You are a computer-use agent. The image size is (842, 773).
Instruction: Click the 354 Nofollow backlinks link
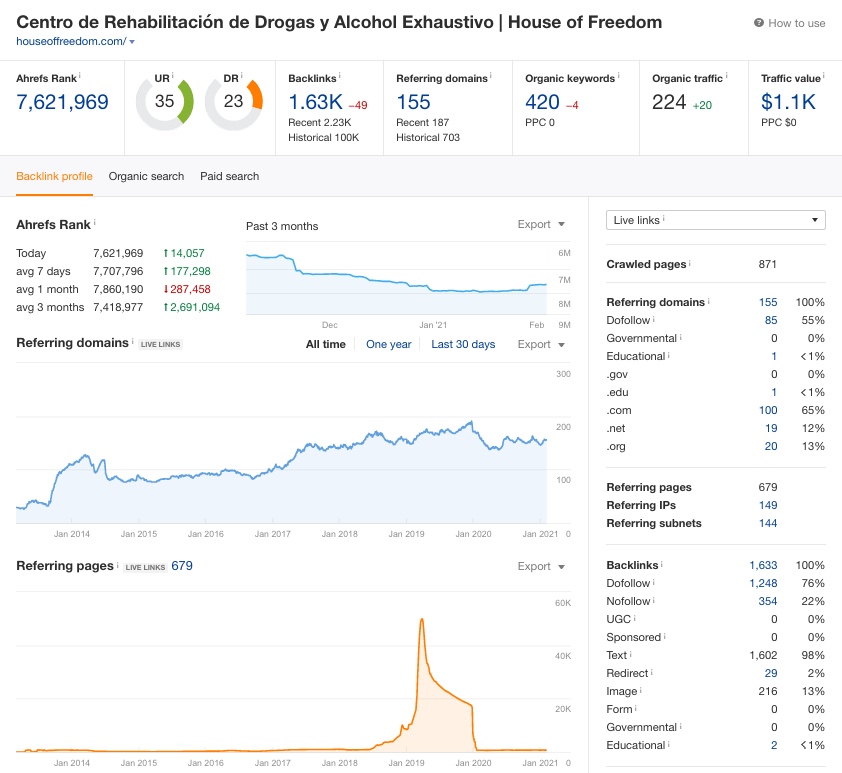pyautogui.click(x=768, y=601)
